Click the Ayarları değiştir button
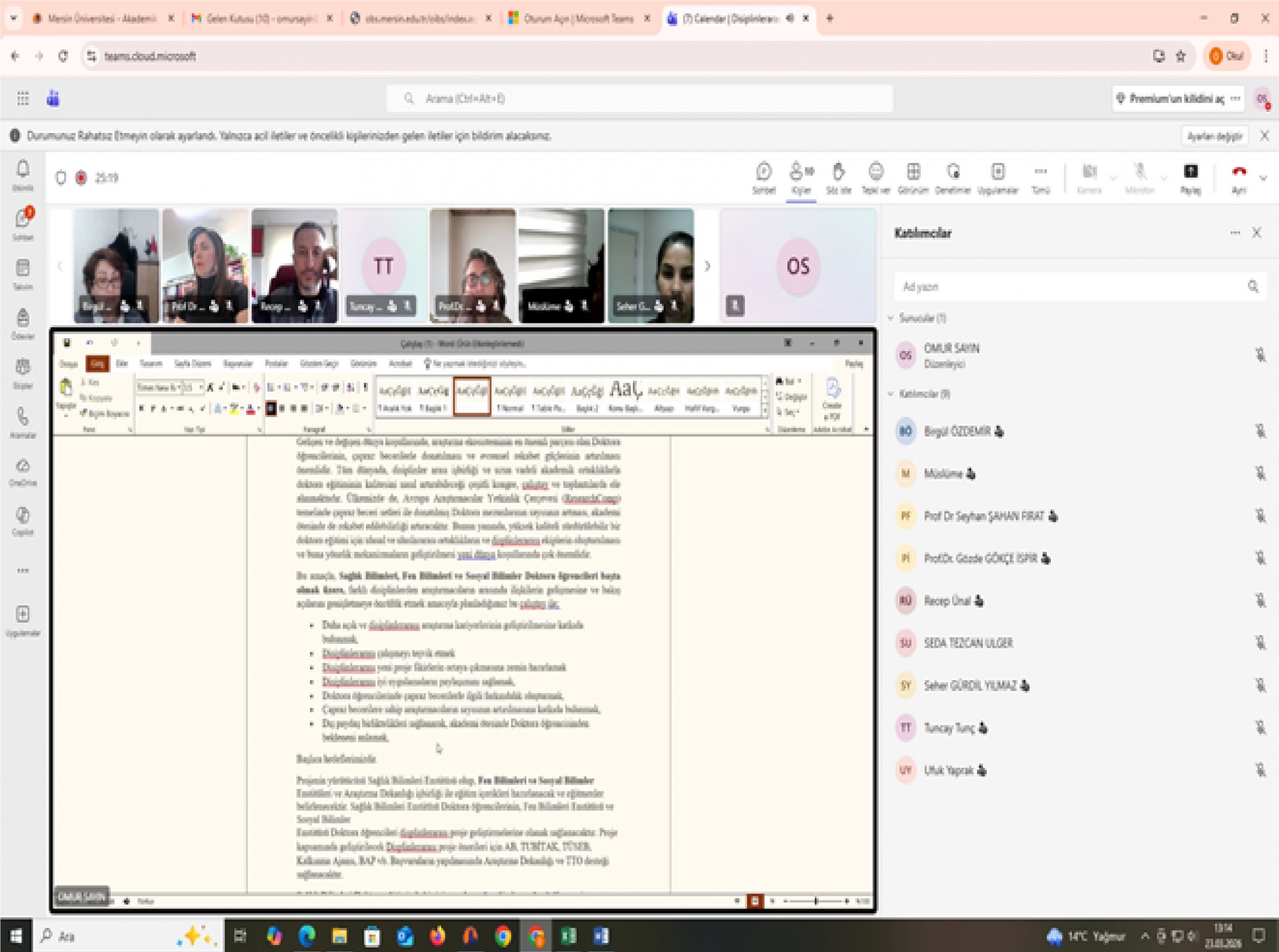The height and width of the screenshot is (952, 1279). [1214, 136]
